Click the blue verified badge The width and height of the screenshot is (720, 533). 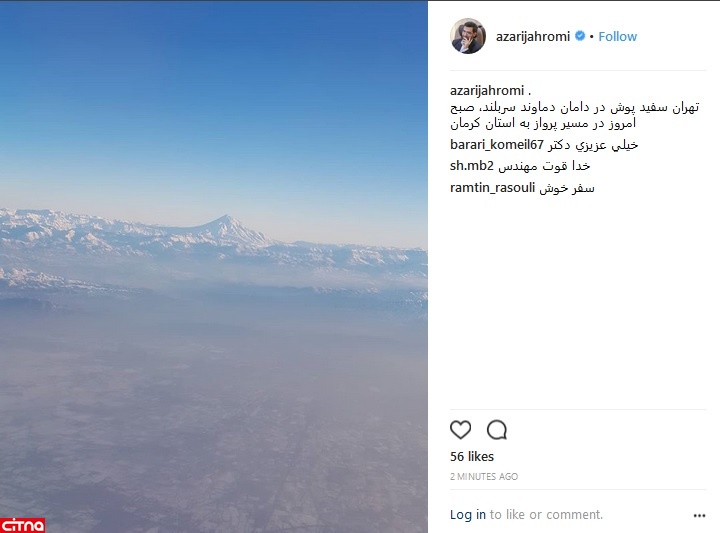(580, 36)
